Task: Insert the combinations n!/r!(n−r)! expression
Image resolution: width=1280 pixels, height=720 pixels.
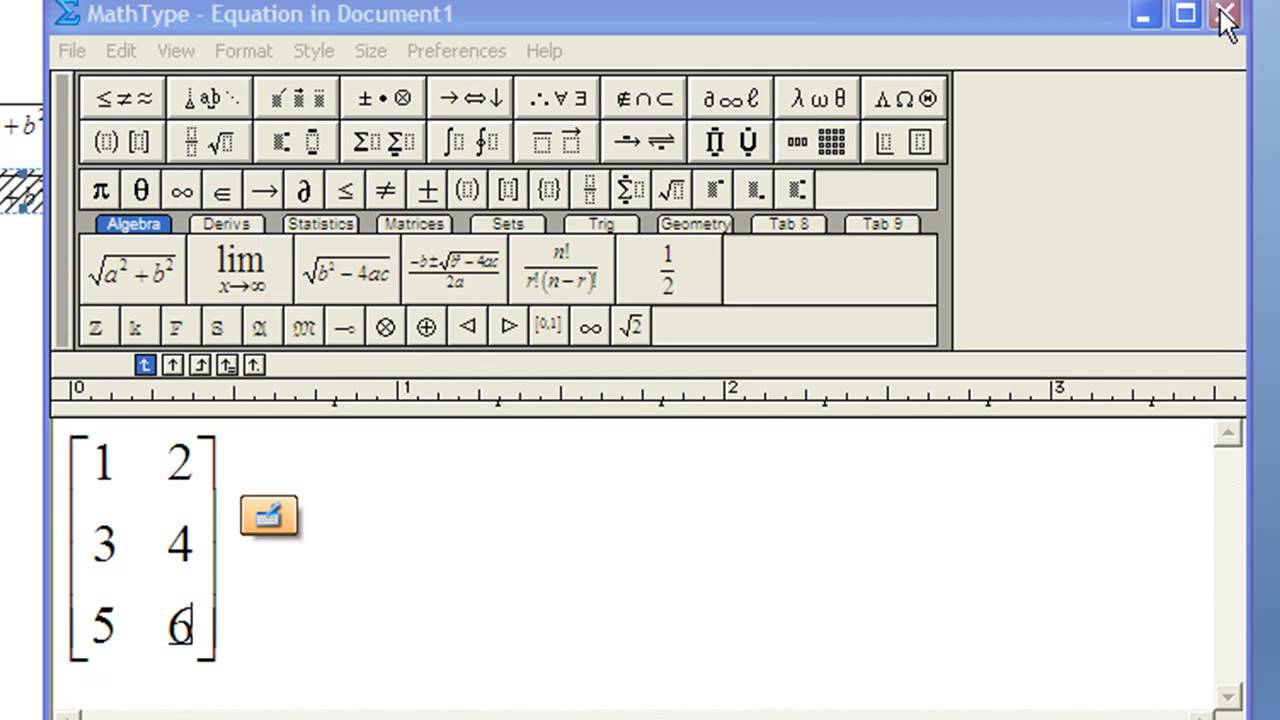Action: [561, 270]
